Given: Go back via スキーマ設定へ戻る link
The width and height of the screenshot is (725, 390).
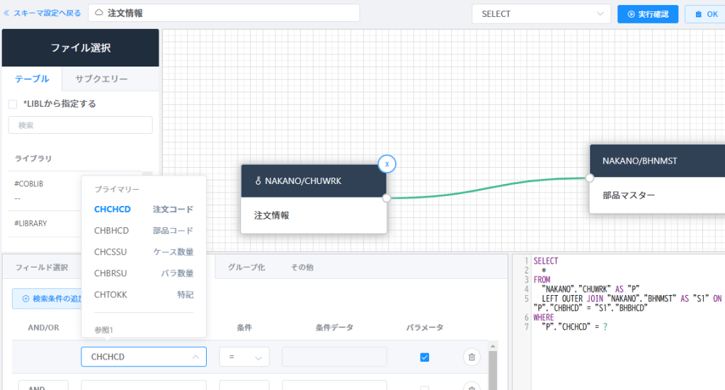Looking at the screenshot, I should coord(43,13).
